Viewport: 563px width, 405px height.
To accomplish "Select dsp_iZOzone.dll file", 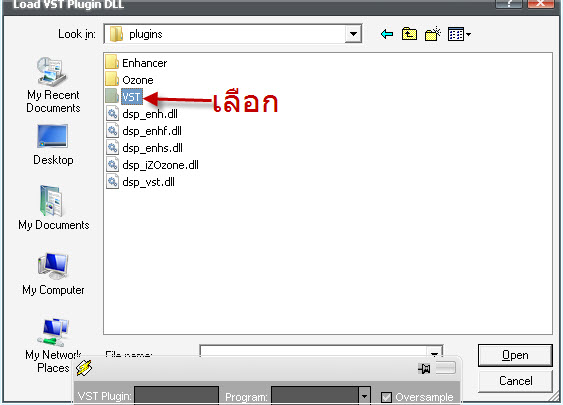I will [153, 165].
